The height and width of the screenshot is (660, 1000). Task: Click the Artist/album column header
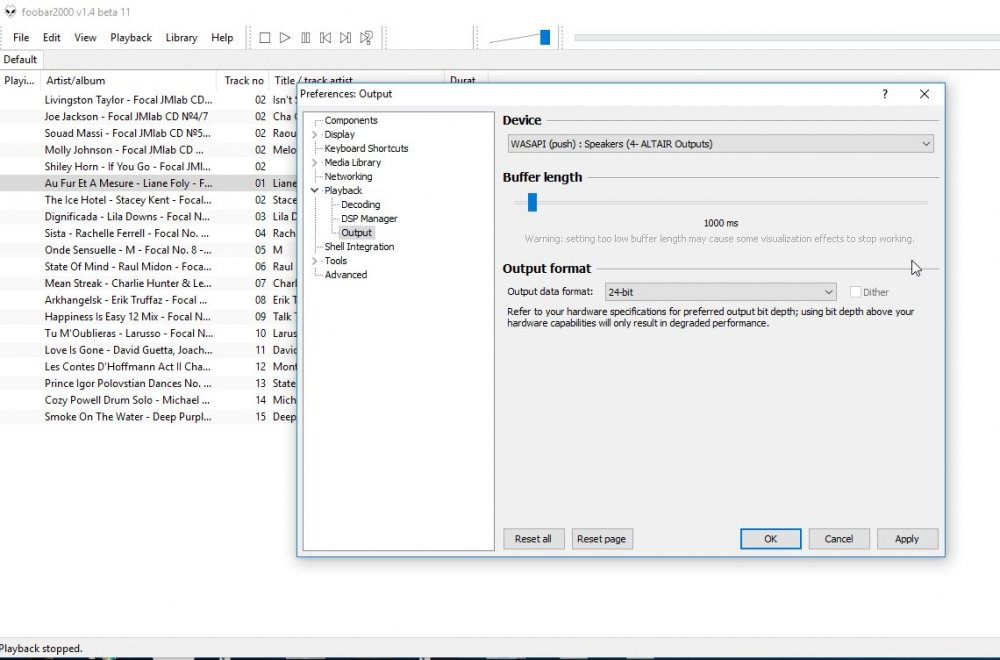coord(129,80)
